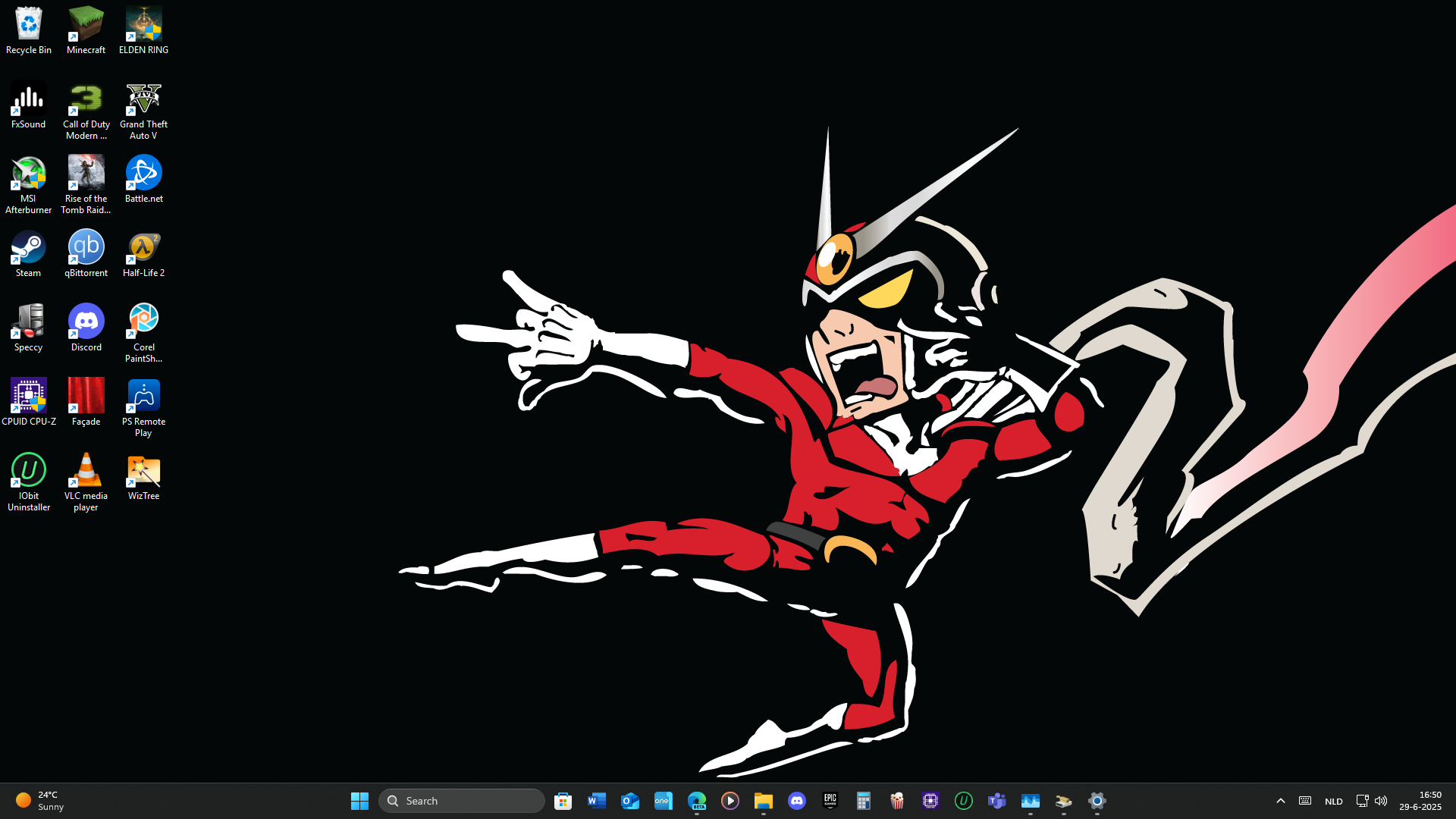Select the IObit Uninstaller desktop shortcut

click(x=29, y=483)
